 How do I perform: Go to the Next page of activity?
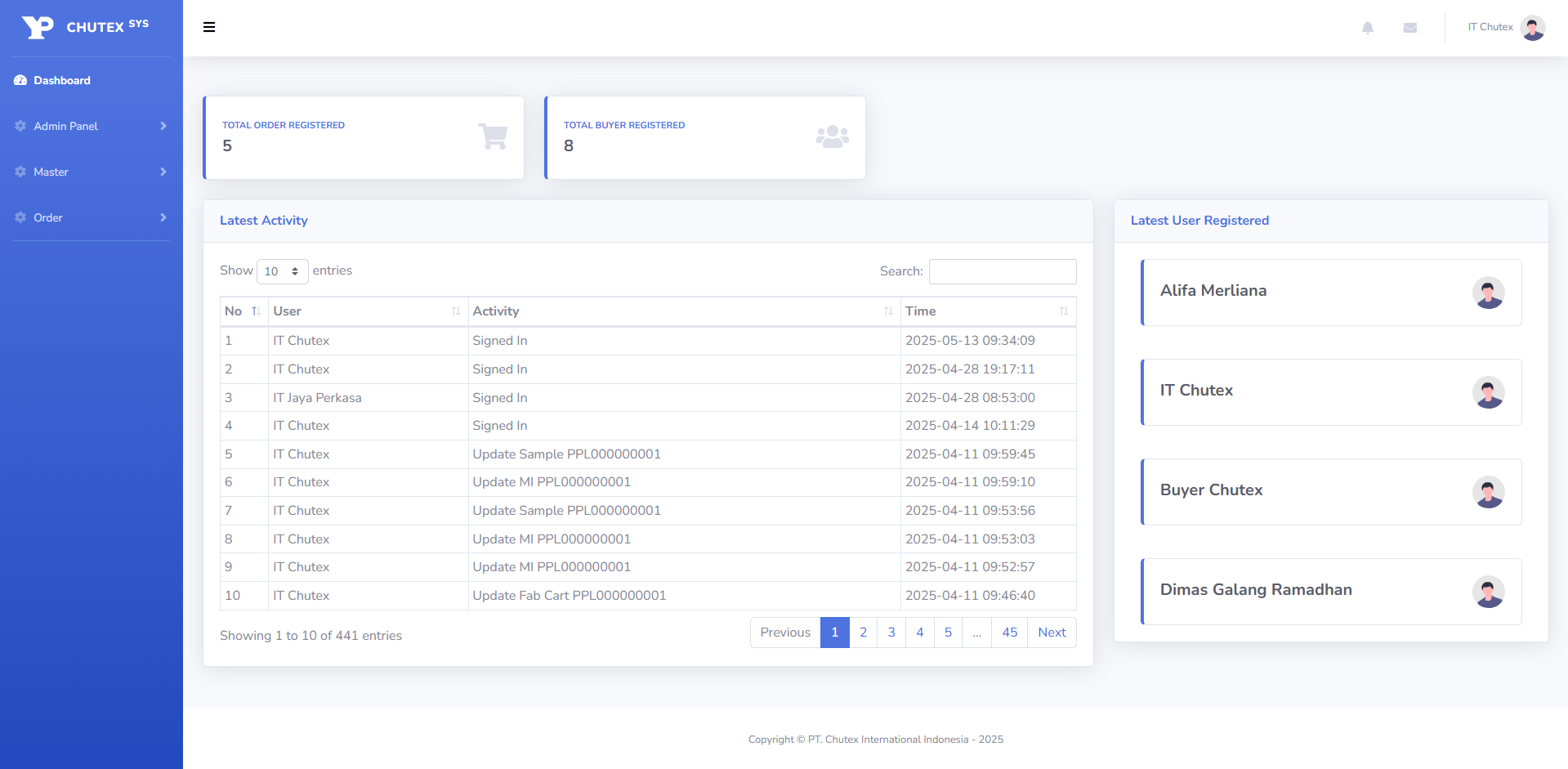click(x=1052, y=633)
